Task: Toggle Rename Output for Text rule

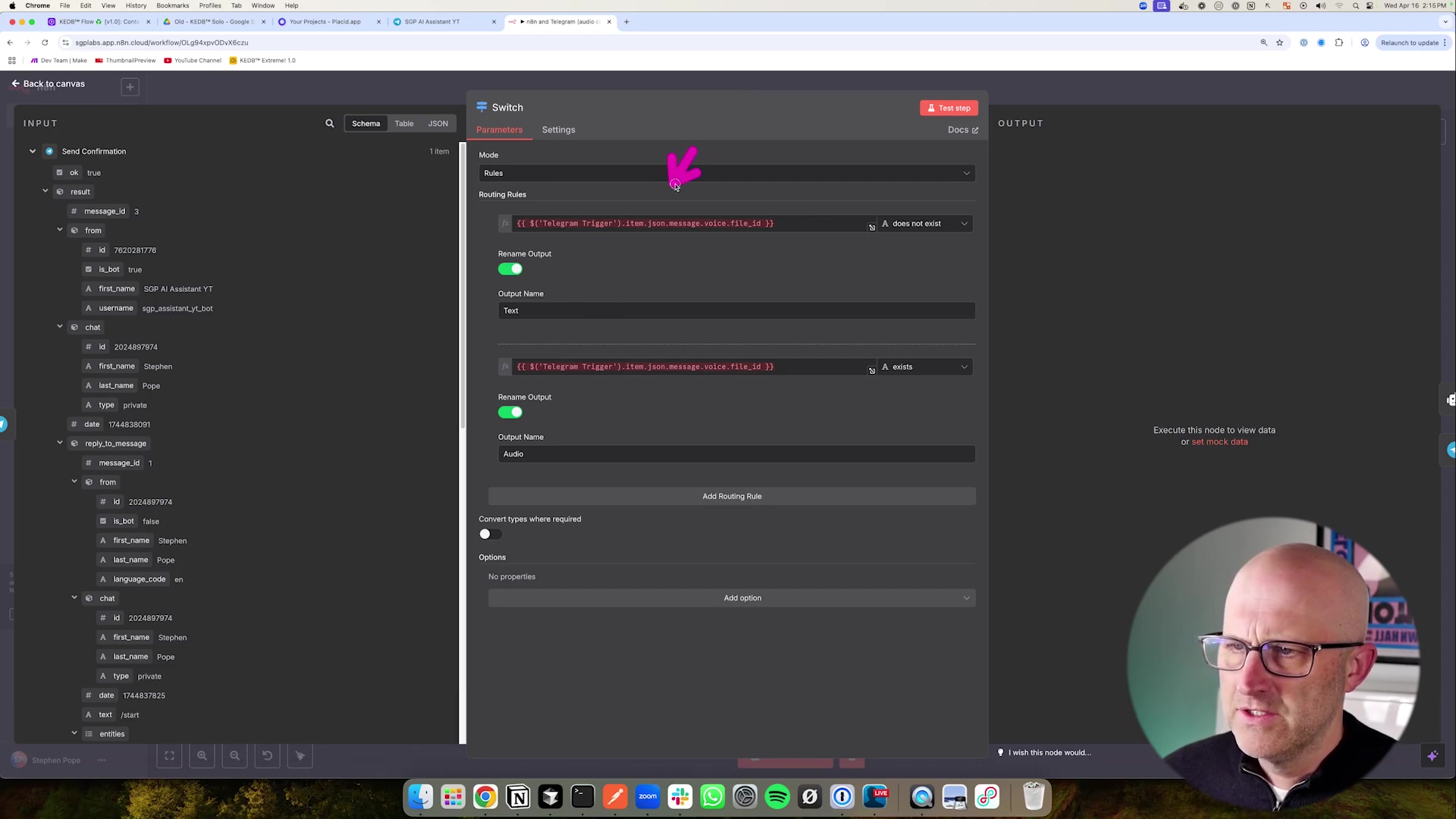Action: coord(510,269)
